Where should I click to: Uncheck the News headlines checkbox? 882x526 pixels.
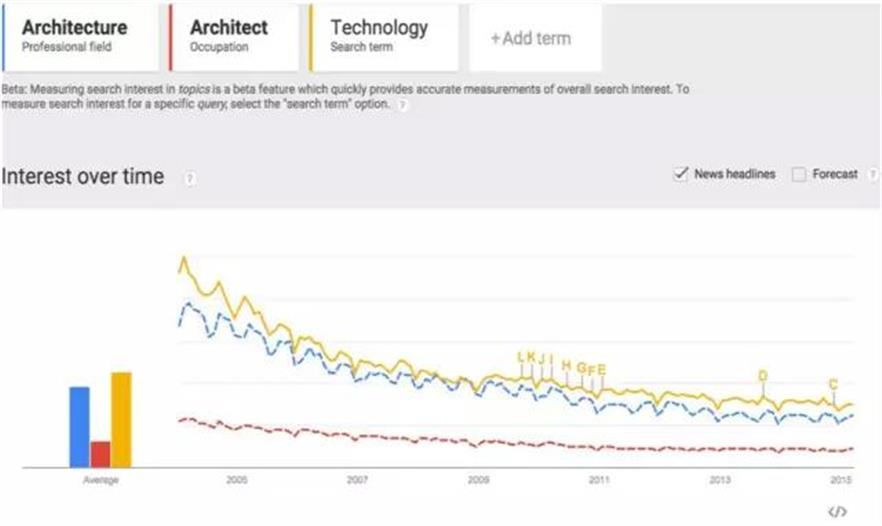(681, 174)
